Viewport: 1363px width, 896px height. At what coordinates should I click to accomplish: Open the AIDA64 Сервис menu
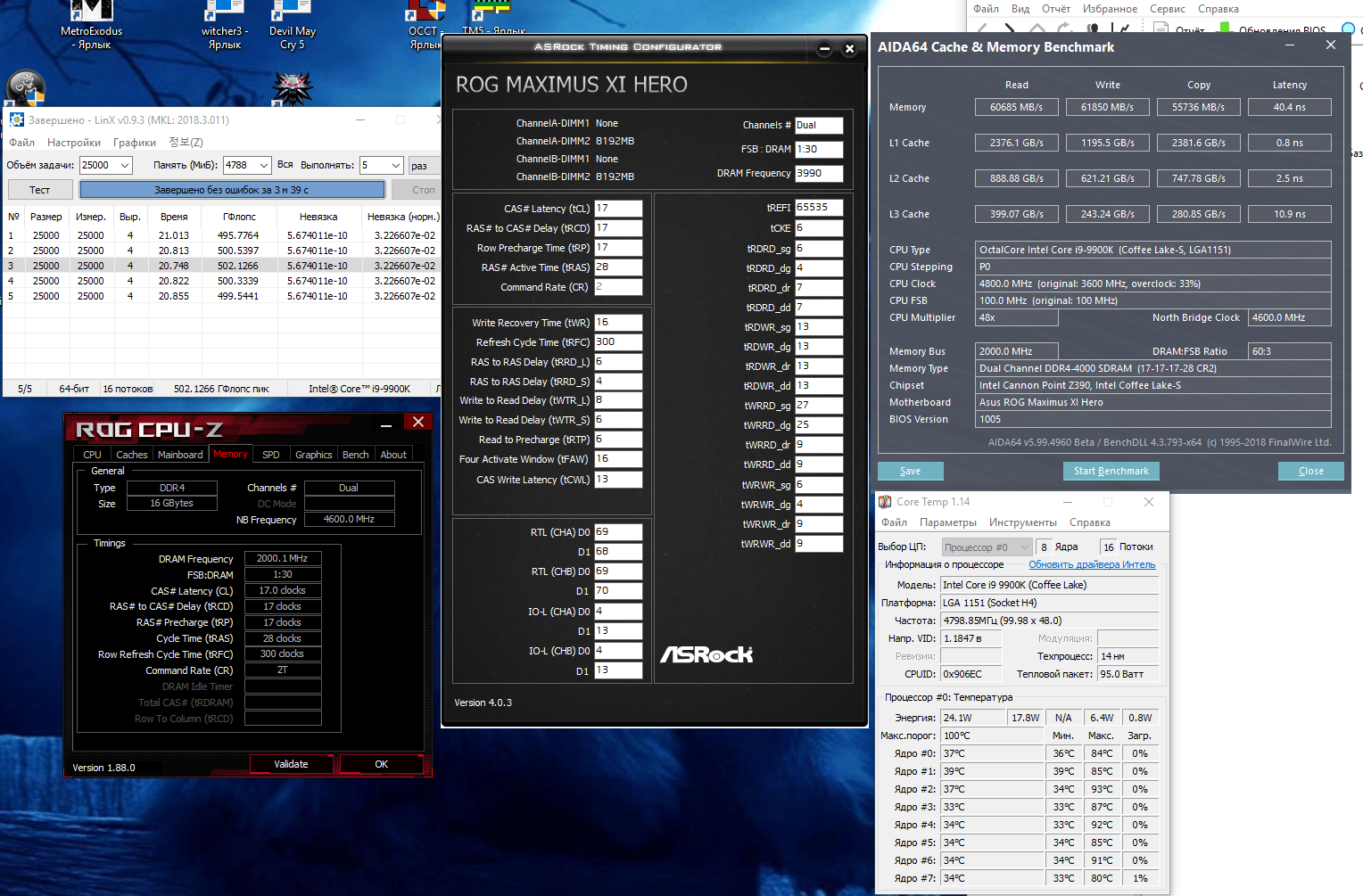click(1168, 9)
